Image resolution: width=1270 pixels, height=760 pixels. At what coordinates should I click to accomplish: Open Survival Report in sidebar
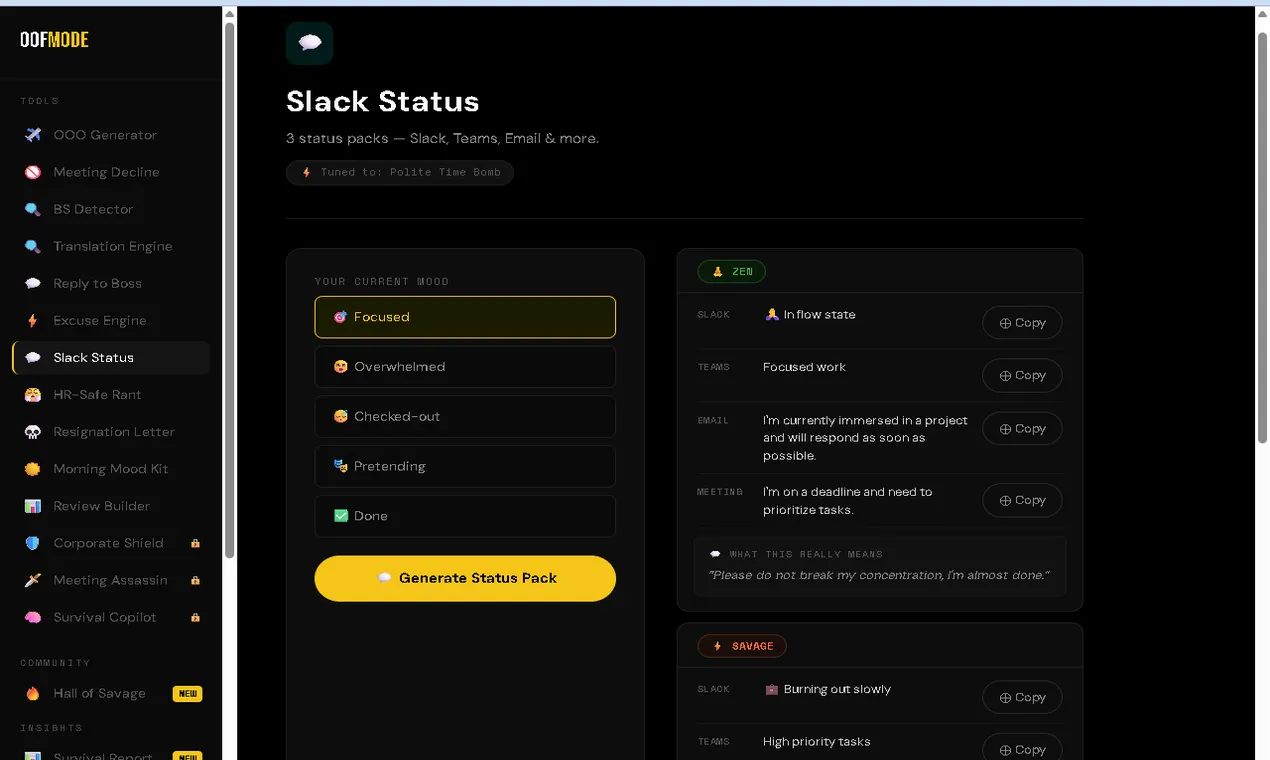(111, 754)
